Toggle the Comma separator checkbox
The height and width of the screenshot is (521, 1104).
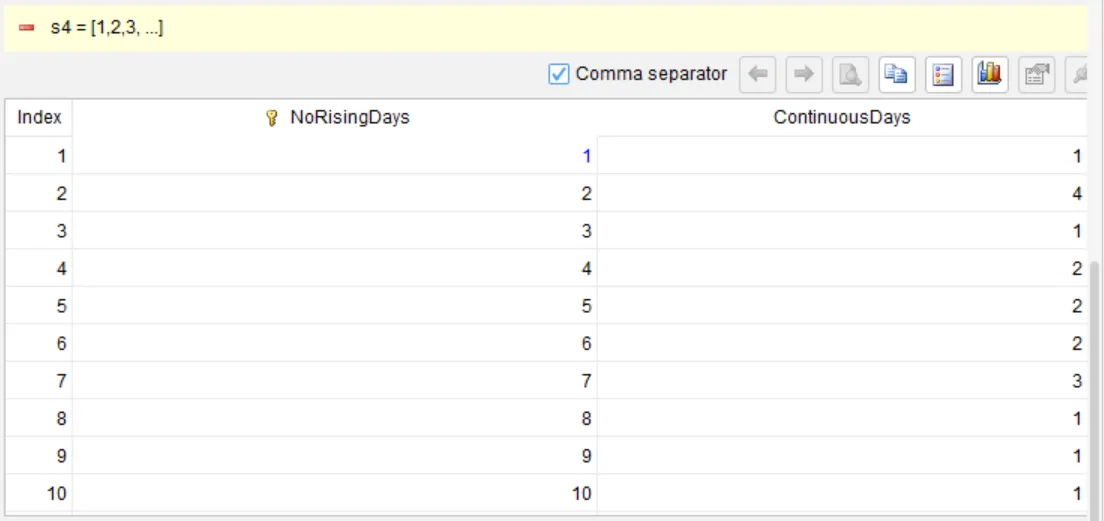[558, 74]
